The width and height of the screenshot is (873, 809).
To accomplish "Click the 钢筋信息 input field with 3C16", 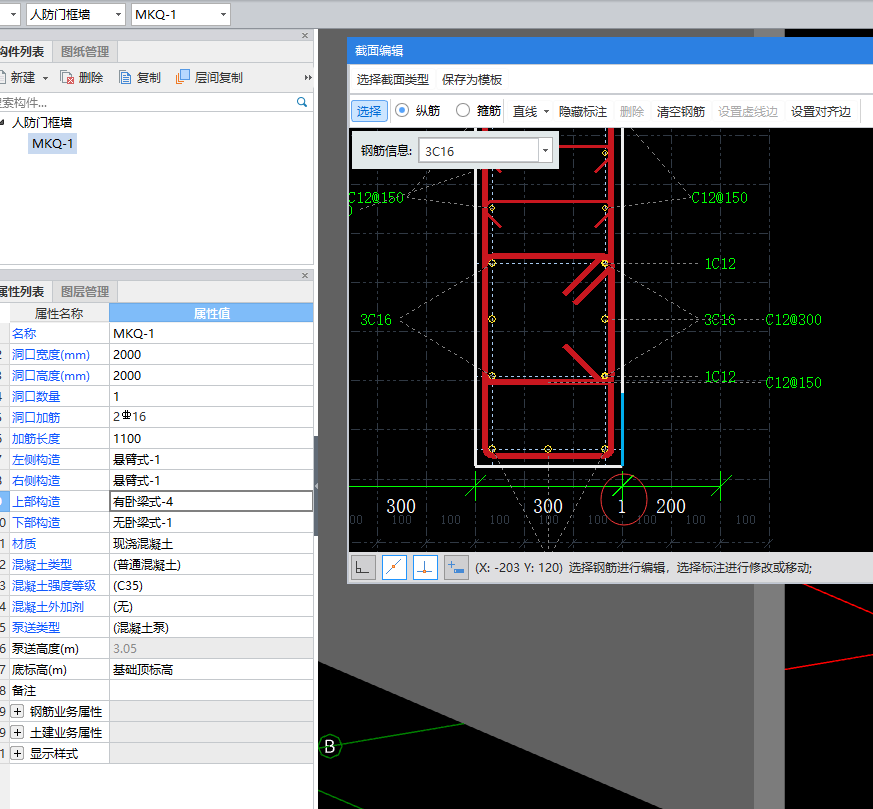I will pyautogui.click(x=479, y=150).
